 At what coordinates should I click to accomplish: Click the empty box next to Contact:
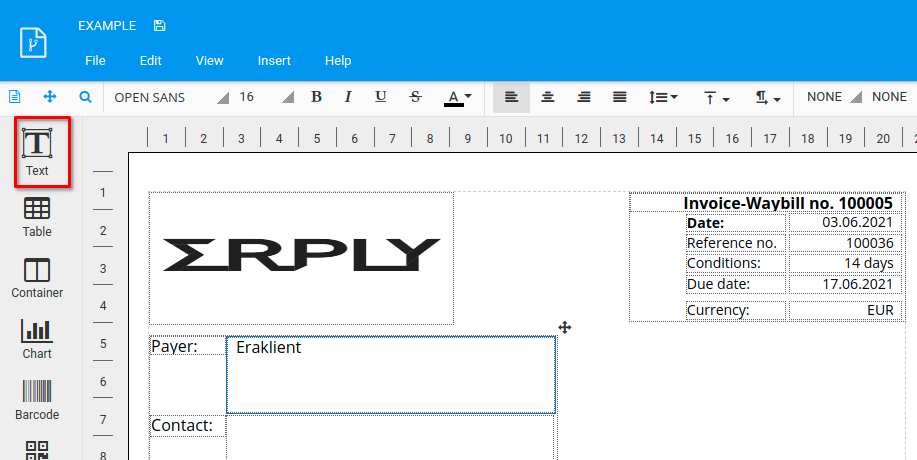390,438
